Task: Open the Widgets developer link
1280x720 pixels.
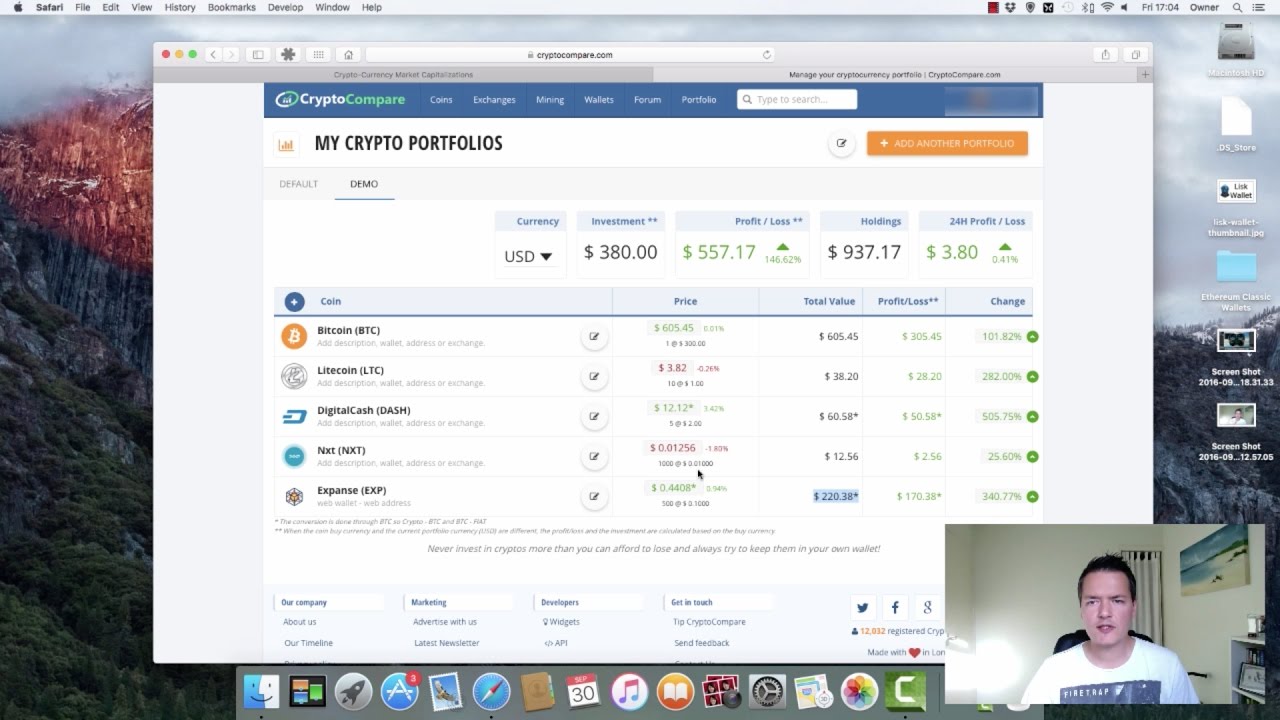Action: point(561,622)
